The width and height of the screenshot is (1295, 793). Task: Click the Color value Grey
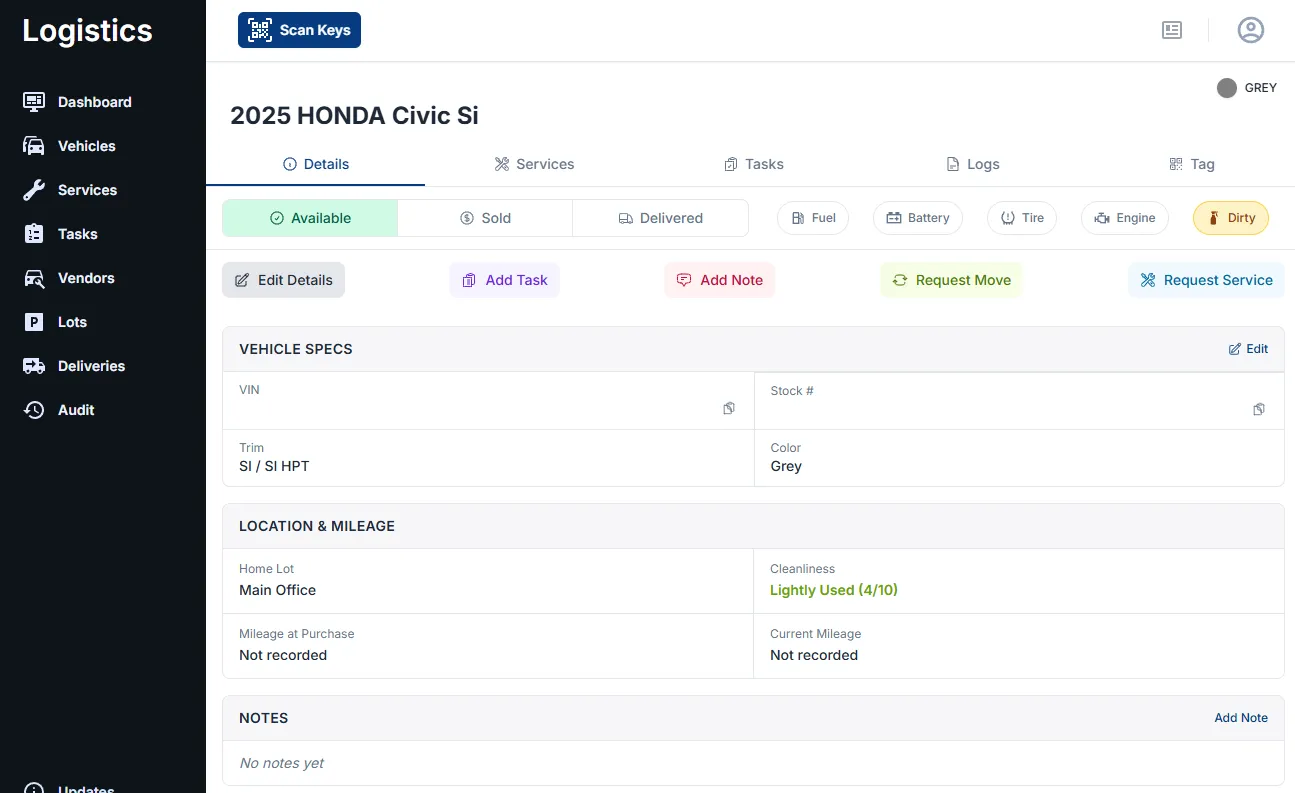[786, 466]
